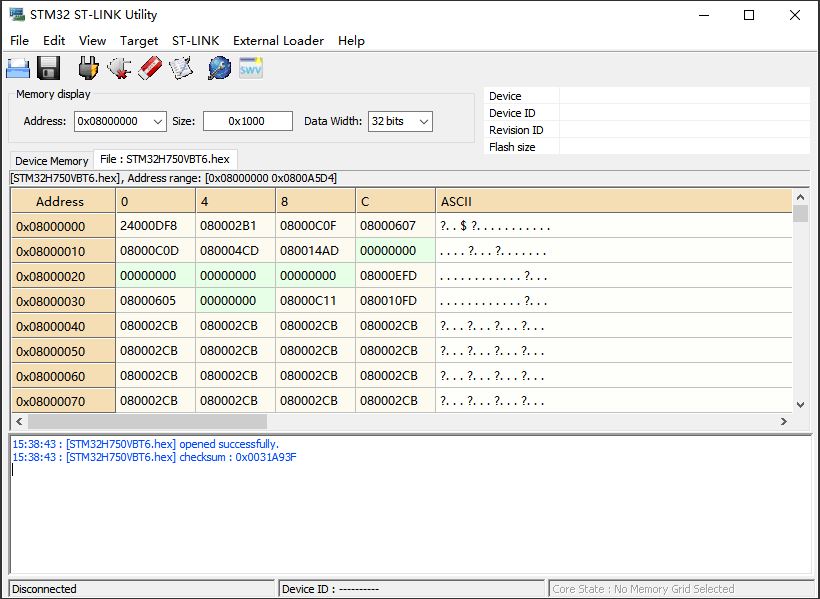Open the ST-LINK menu
This screenshot has height=599, width=820.
click(196, 40)
